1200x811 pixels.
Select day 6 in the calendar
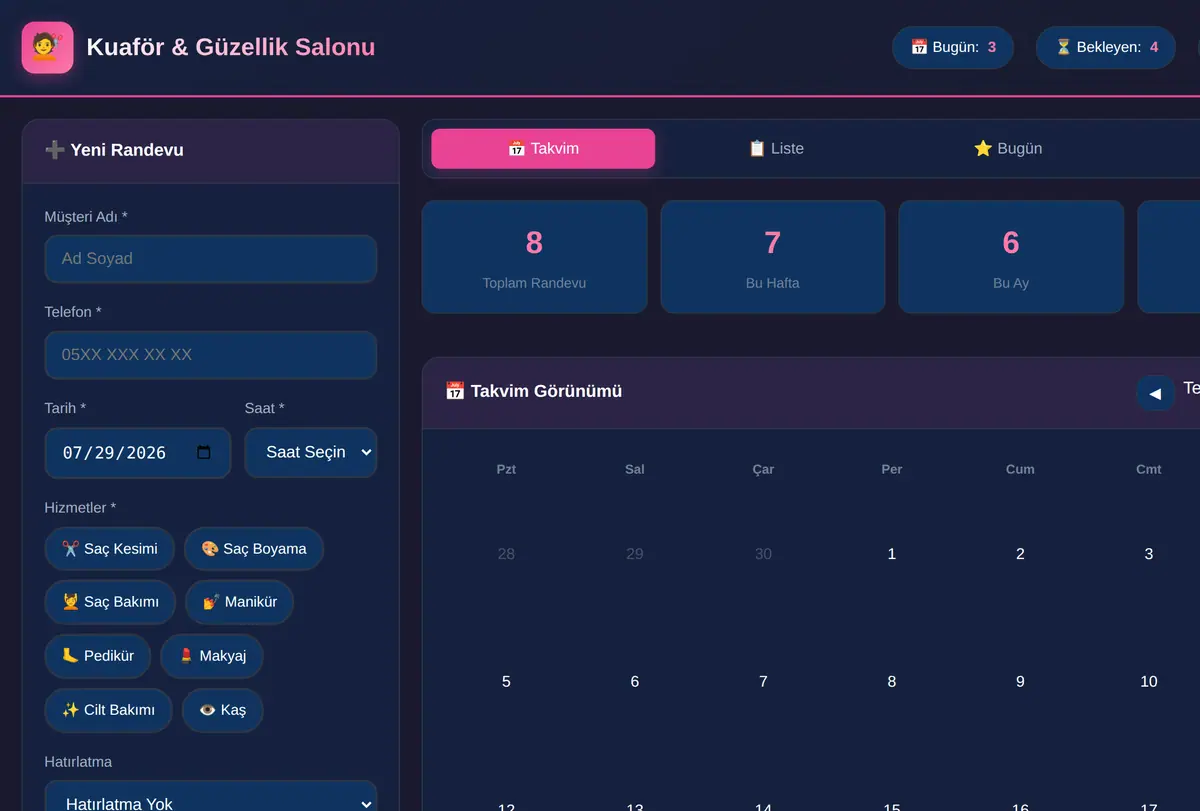pos(635,682)
